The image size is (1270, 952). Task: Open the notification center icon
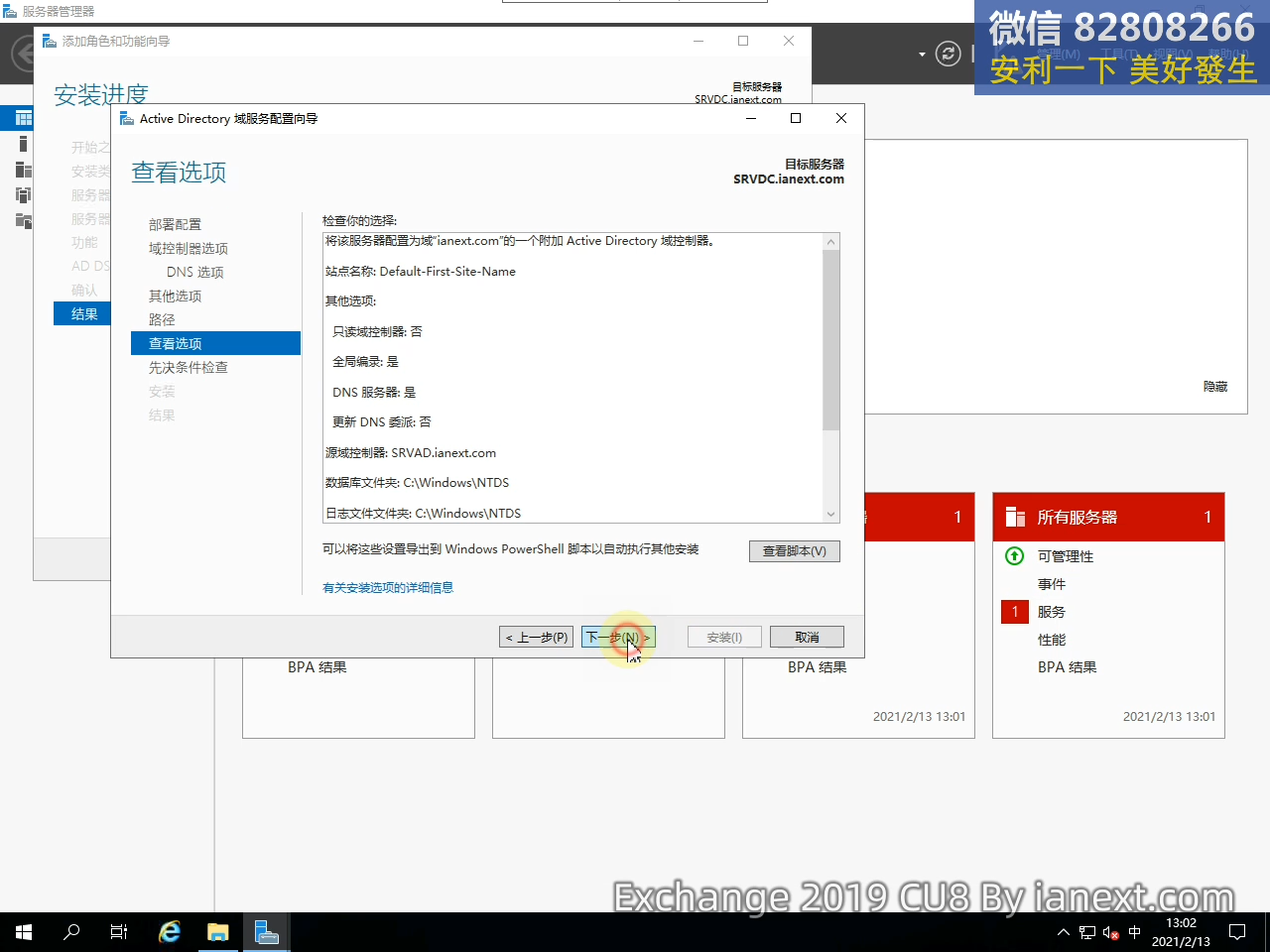coord(1237,932)
